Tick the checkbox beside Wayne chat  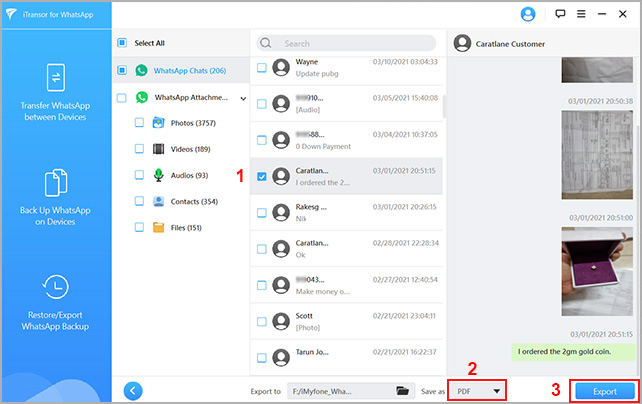tap(262, 68)
